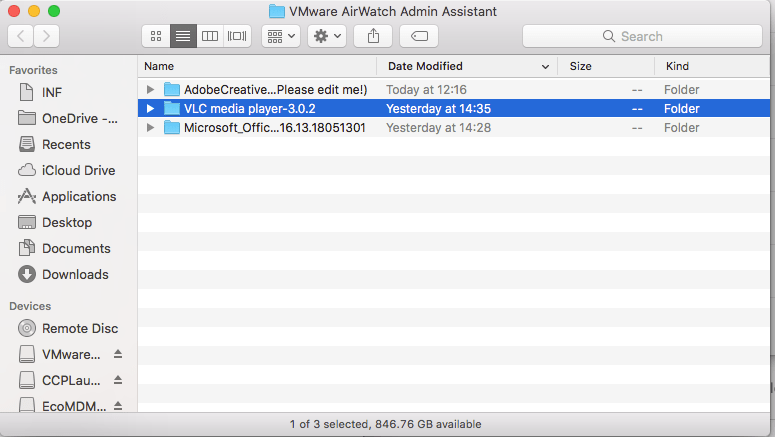Select the EcoMDM volume in Devices
Image resolution: width=775 pixels, height=437 pixels.
(74, 406)
